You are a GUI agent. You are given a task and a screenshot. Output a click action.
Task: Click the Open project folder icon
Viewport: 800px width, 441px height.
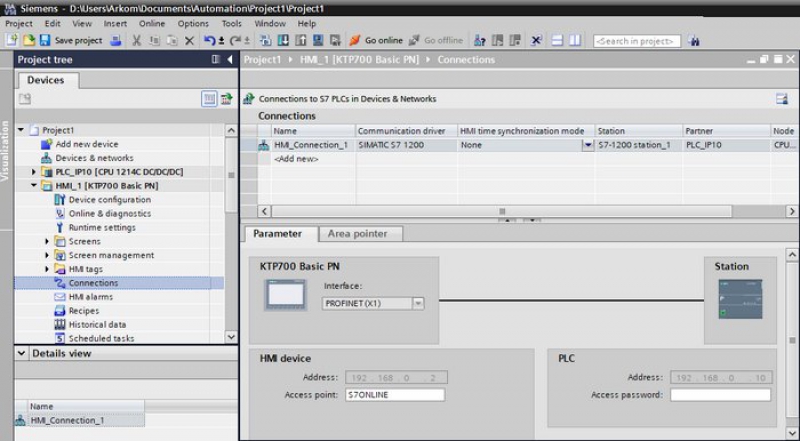(x=29, y=40)
